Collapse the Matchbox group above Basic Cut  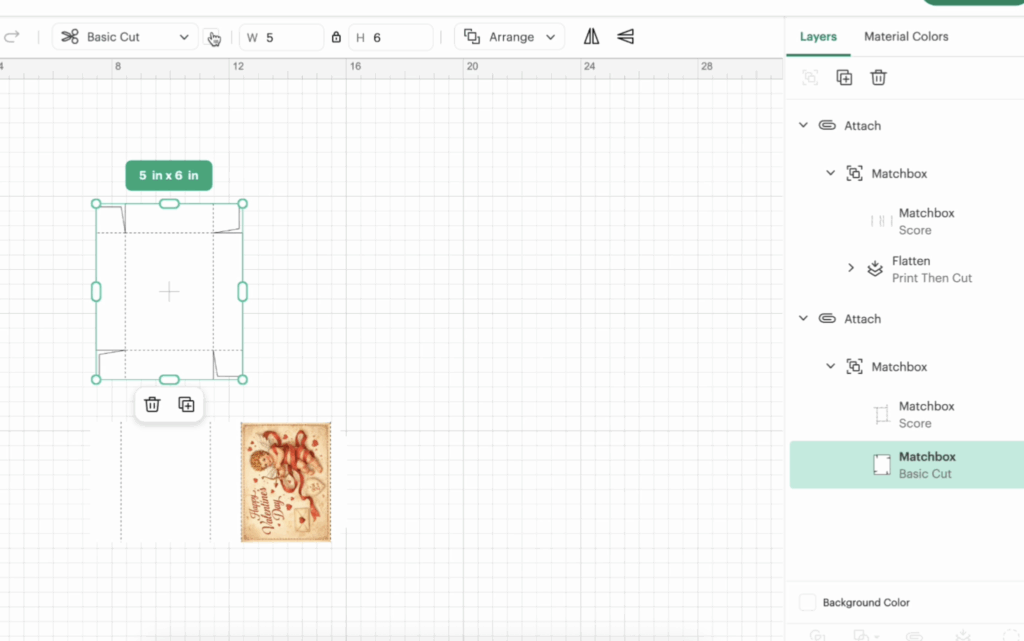click(830, 367)
